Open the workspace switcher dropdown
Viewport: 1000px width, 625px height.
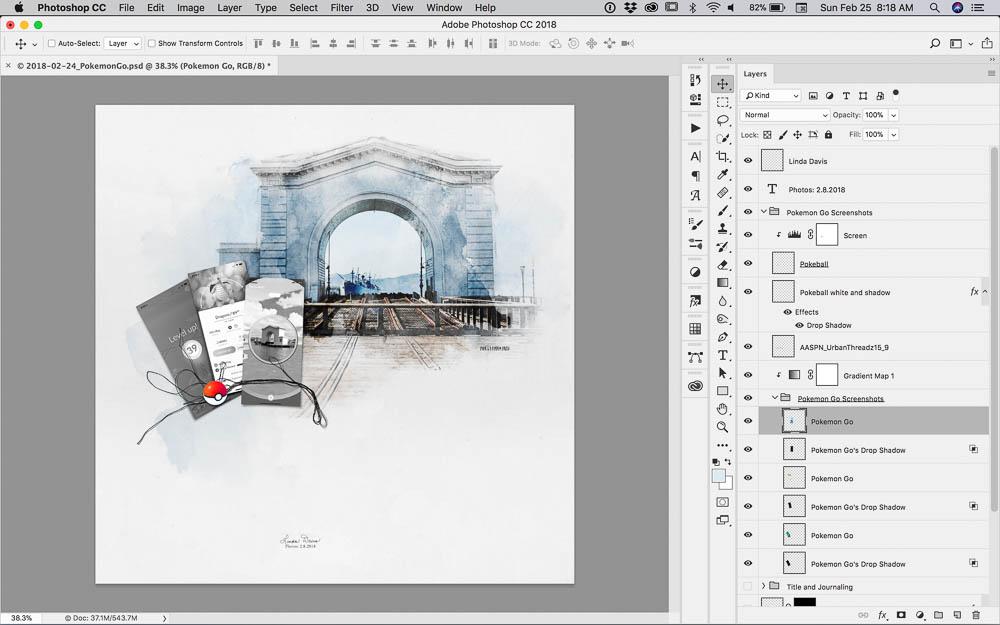coord(960,43)
